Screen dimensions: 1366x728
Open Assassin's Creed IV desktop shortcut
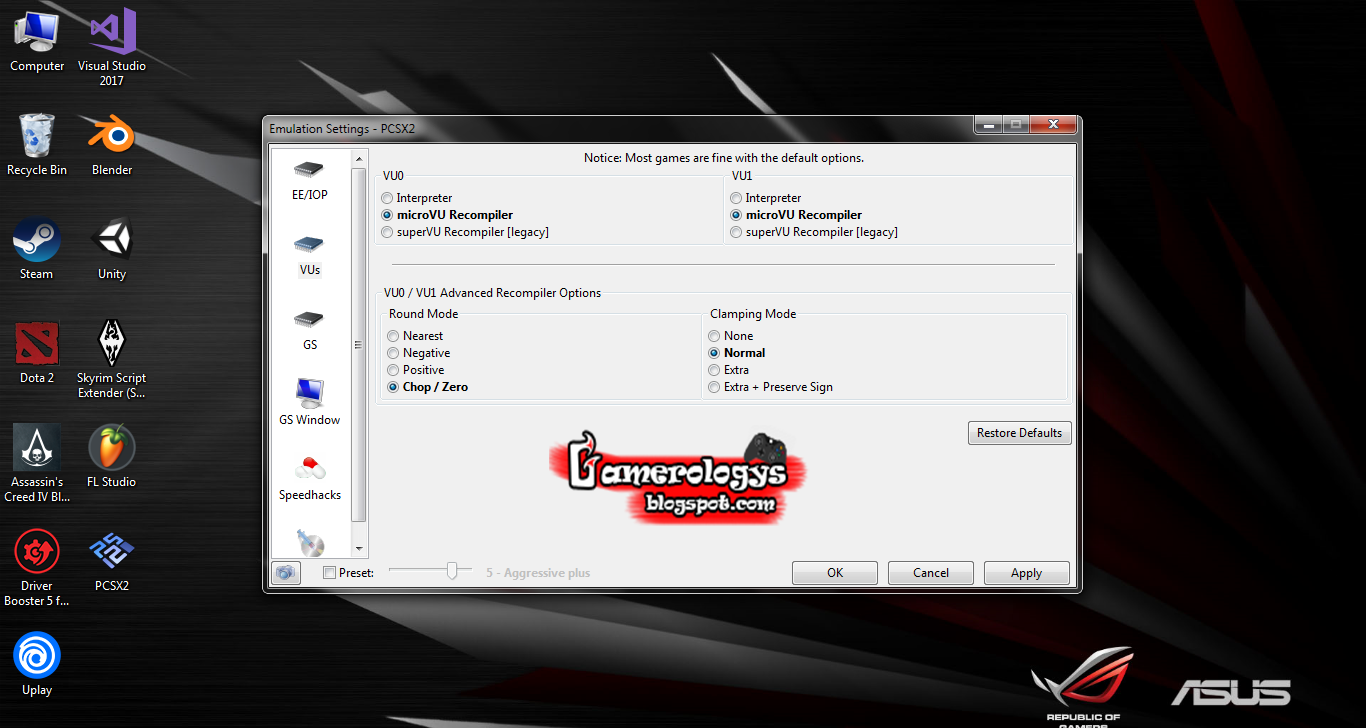(x=37, y=463)
